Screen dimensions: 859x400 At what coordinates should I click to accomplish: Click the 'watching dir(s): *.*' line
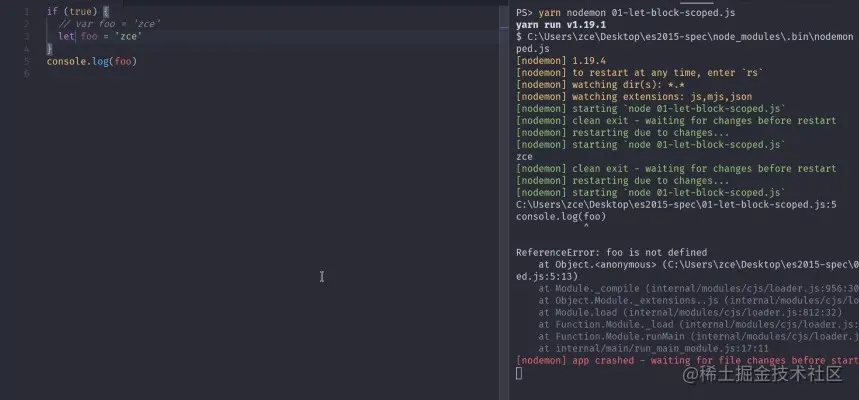(x=600, y=85)
